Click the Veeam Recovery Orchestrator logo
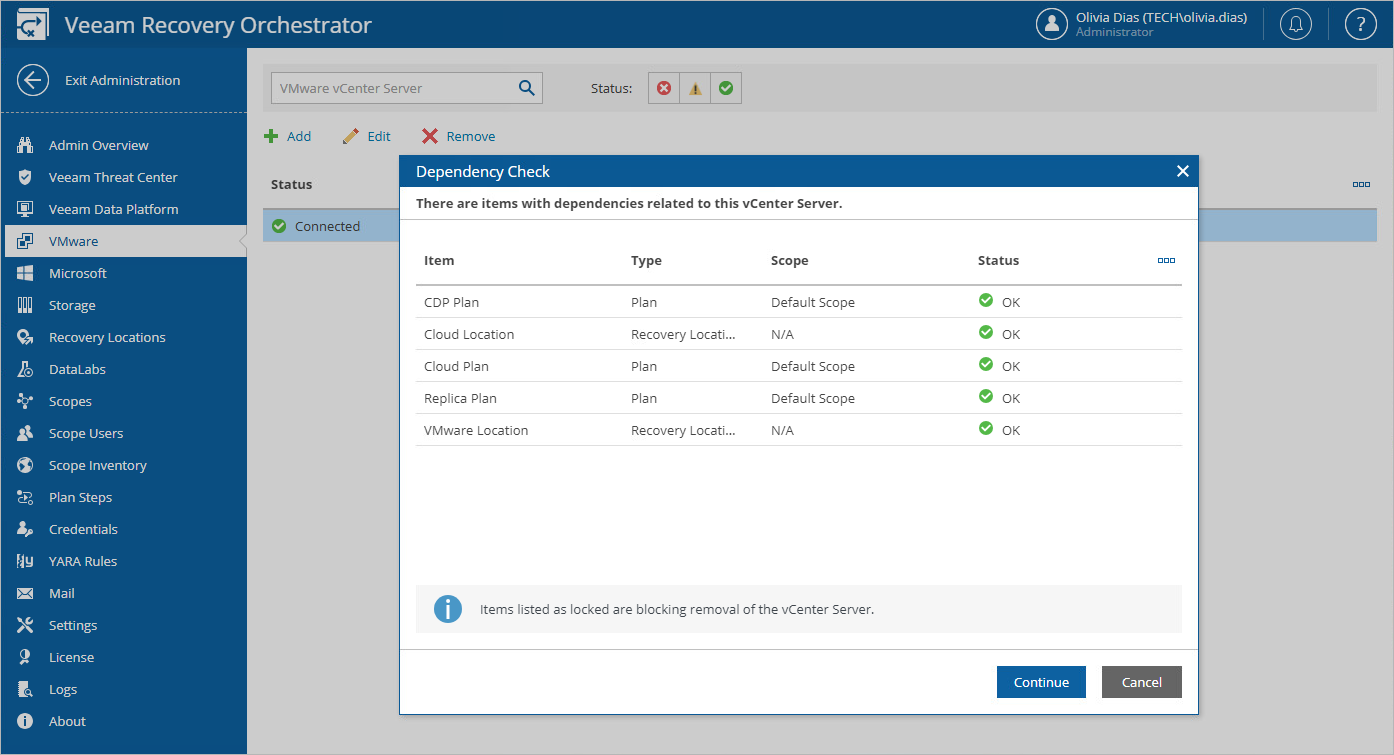This screenshot has width=1394, height=755. [33, 25]
